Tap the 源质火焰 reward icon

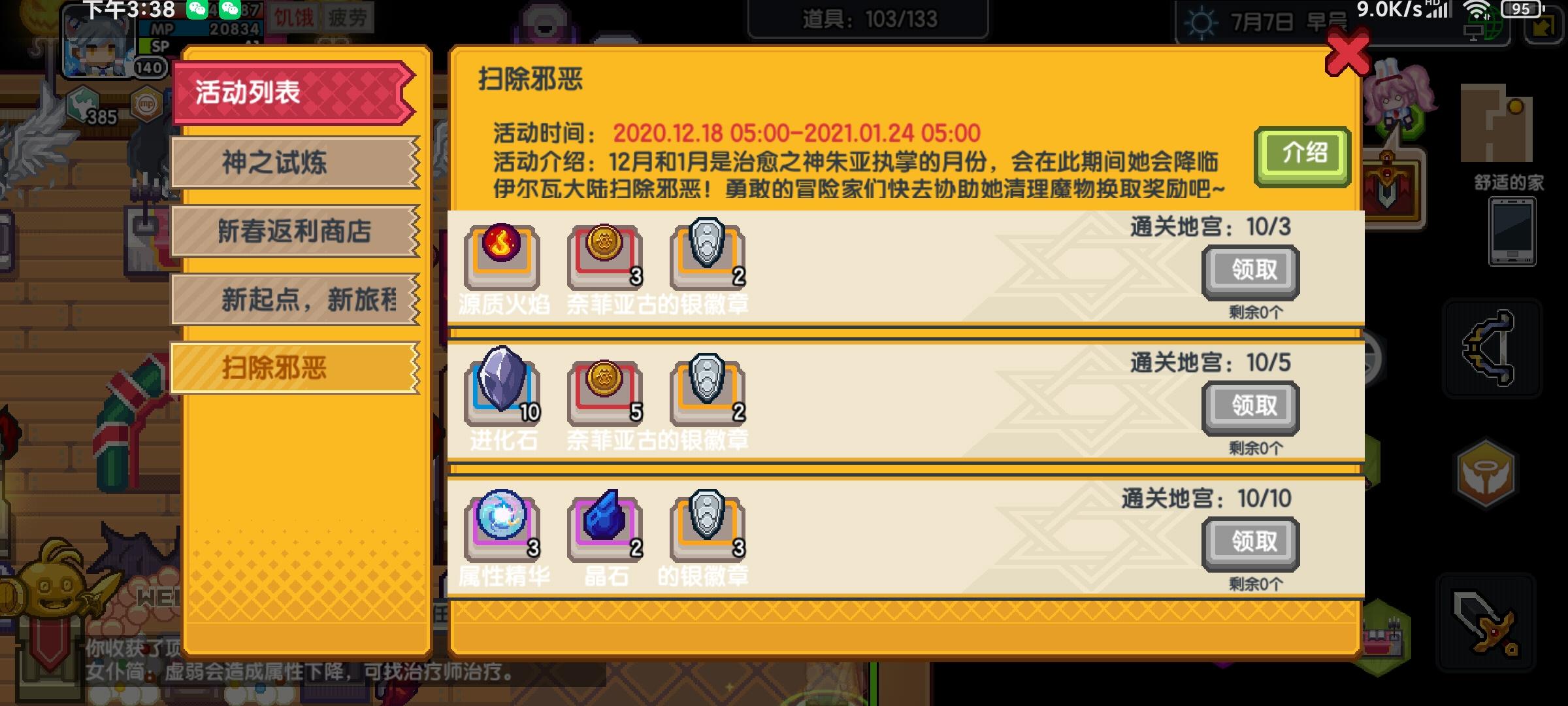502,256
